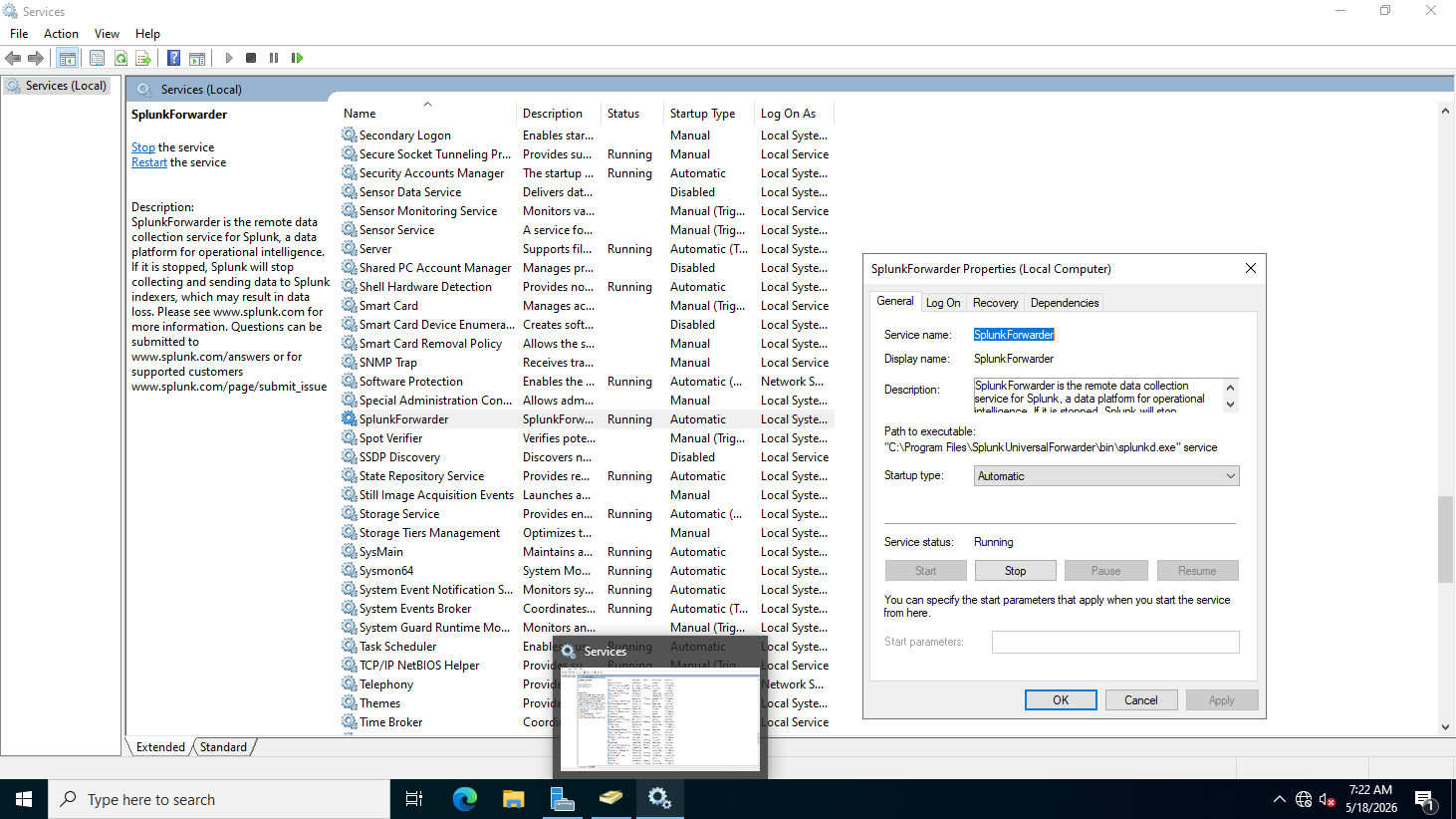
Task: Click the Refresh toolbar icon
Action: pos(121,58)
